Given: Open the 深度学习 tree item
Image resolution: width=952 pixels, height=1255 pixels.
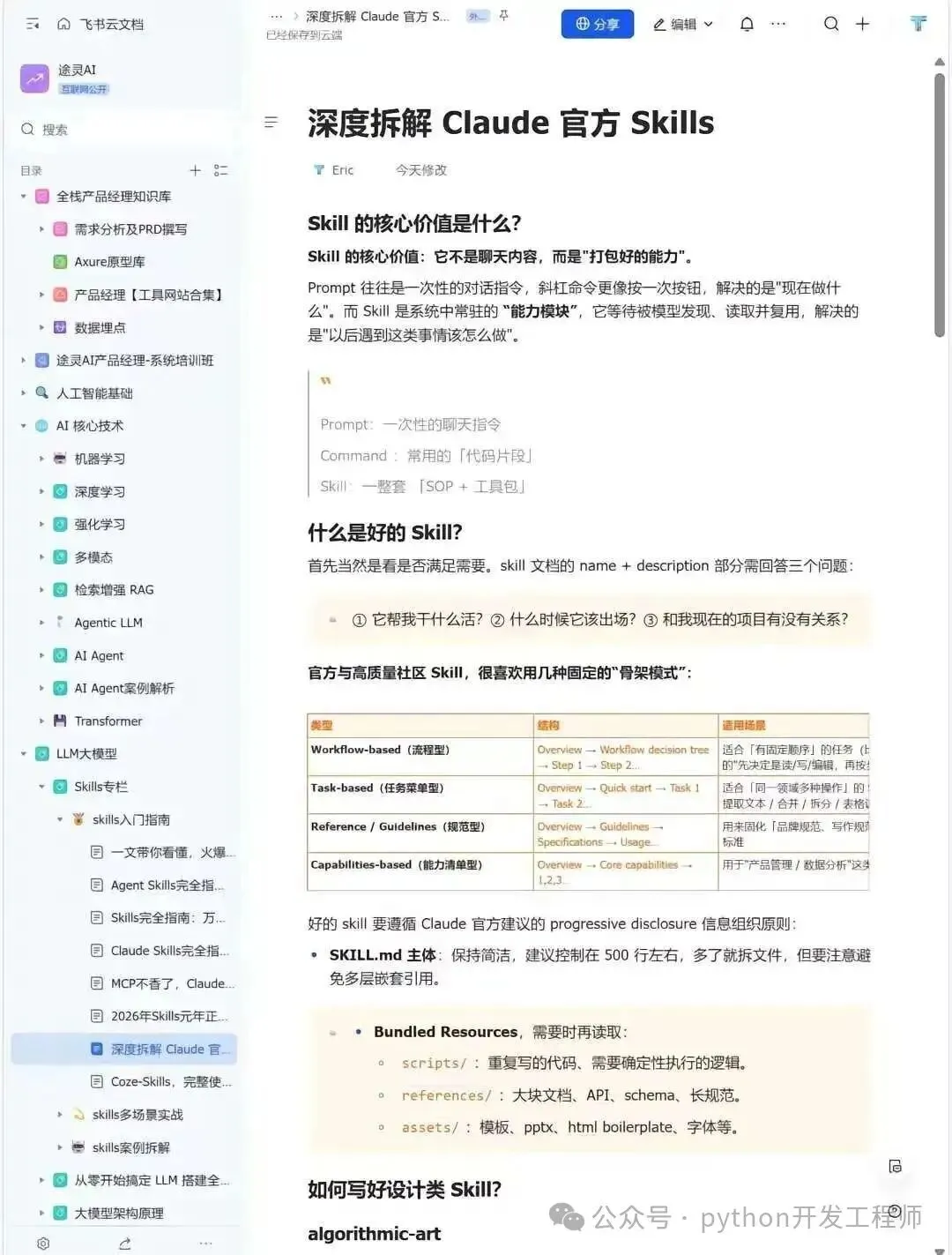Looking at the screenshot, I should tap(100, 491).
